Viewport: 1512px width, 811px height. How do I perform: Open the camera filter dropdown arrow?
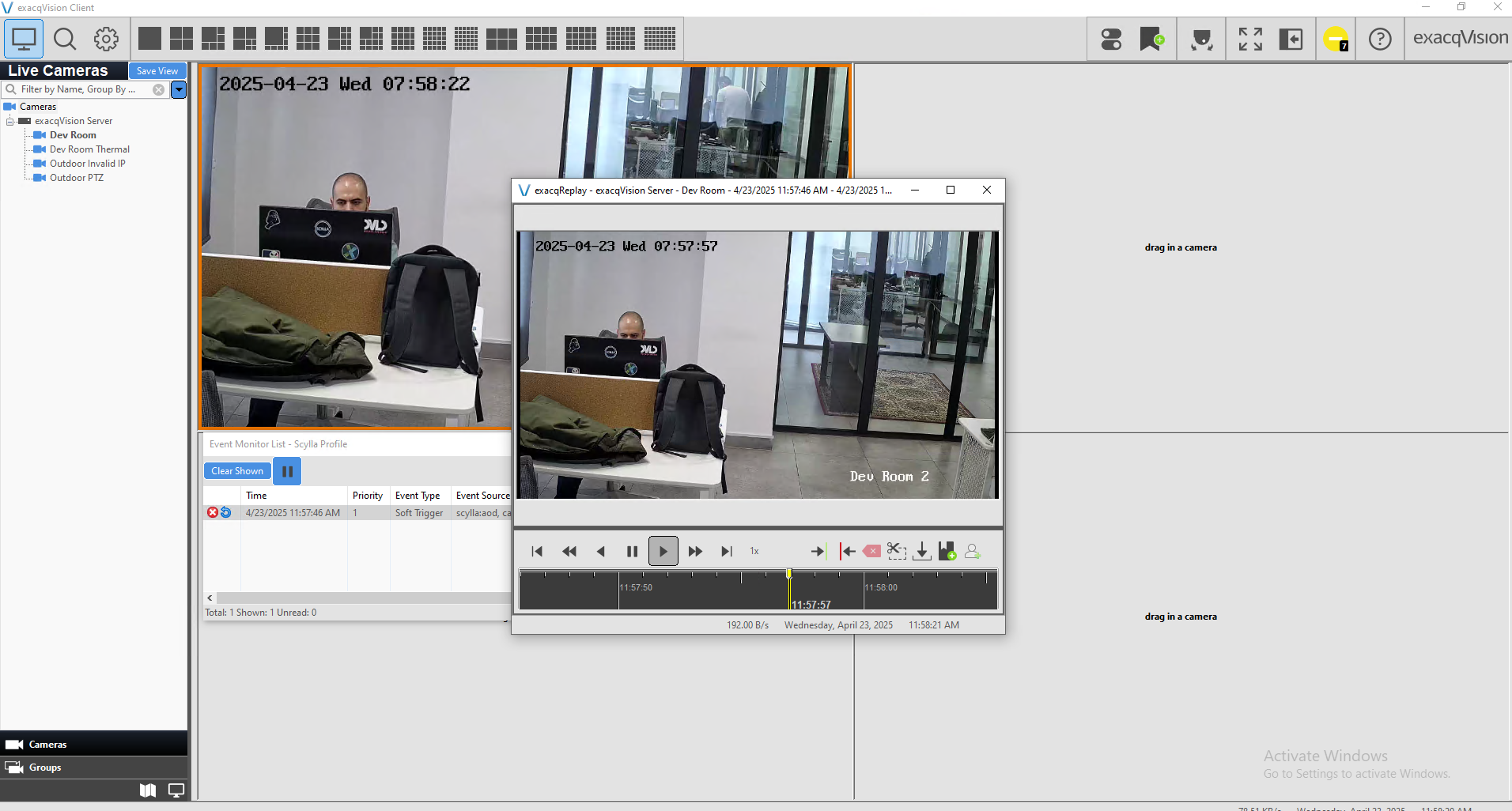(180, 89)
